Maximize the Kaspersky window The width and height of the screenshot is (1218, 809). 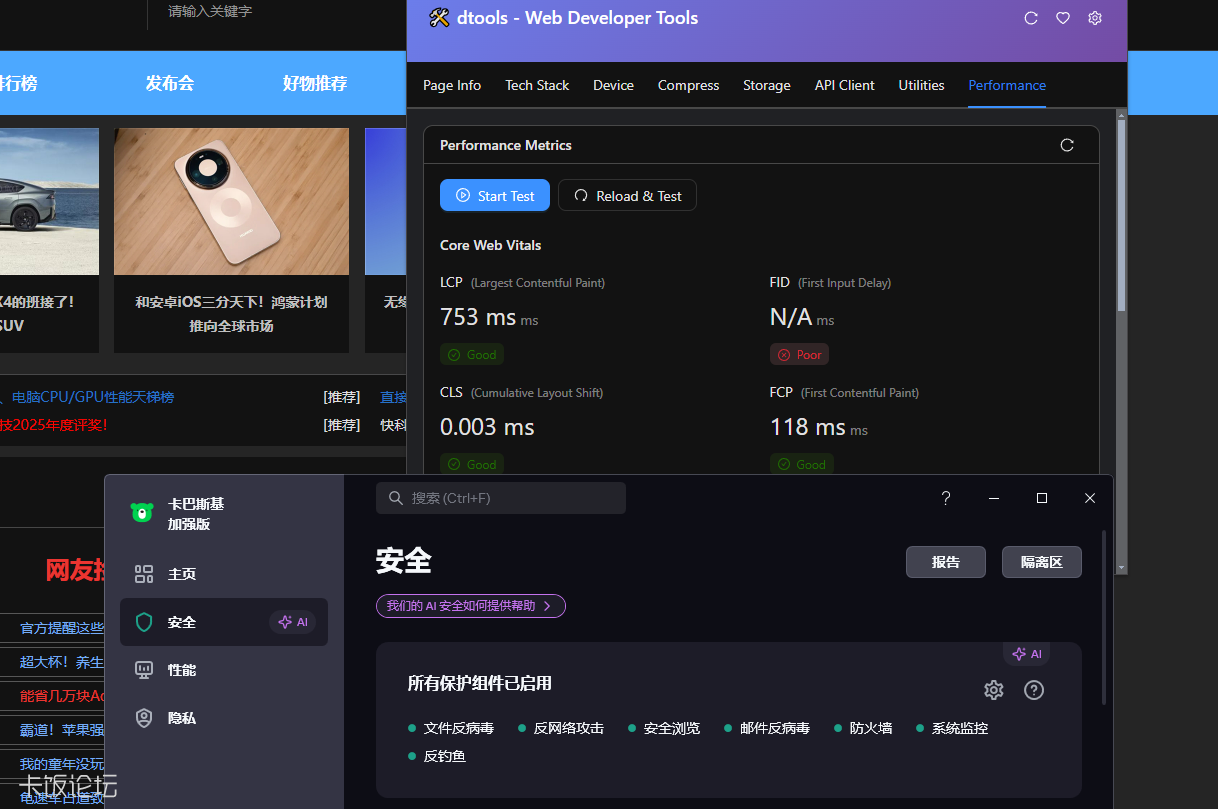coord(1042,498)
